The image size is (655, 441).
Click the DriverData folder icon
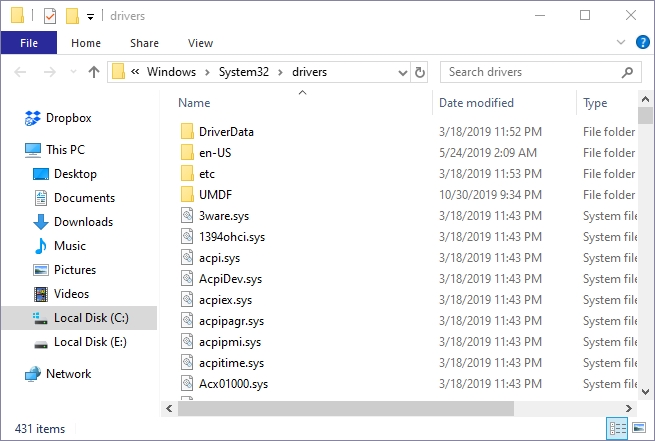(187, 132)
